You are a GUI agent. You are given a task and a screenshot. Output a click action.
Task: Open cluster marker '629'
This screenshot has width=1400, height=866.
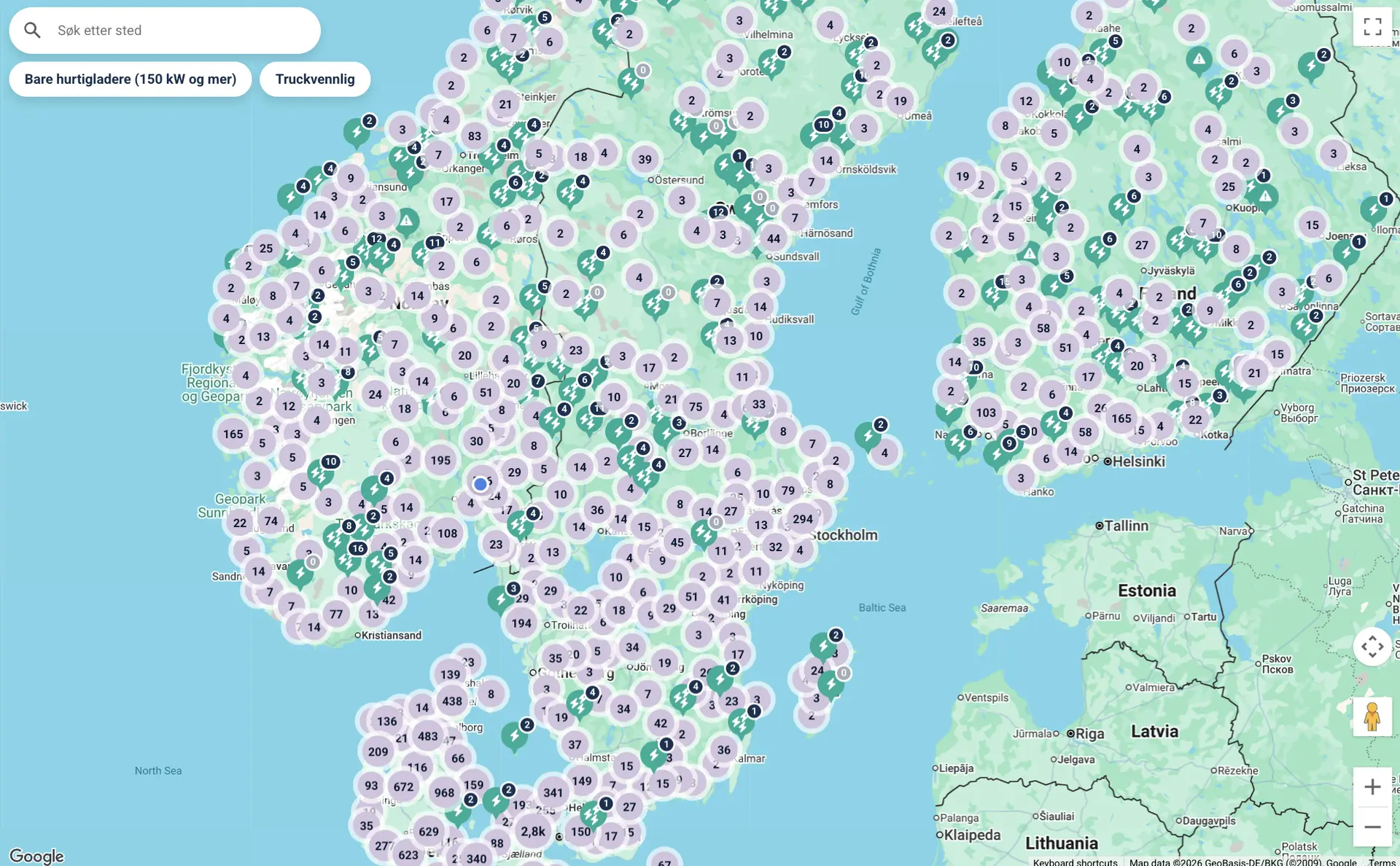[x=429, y=831]
